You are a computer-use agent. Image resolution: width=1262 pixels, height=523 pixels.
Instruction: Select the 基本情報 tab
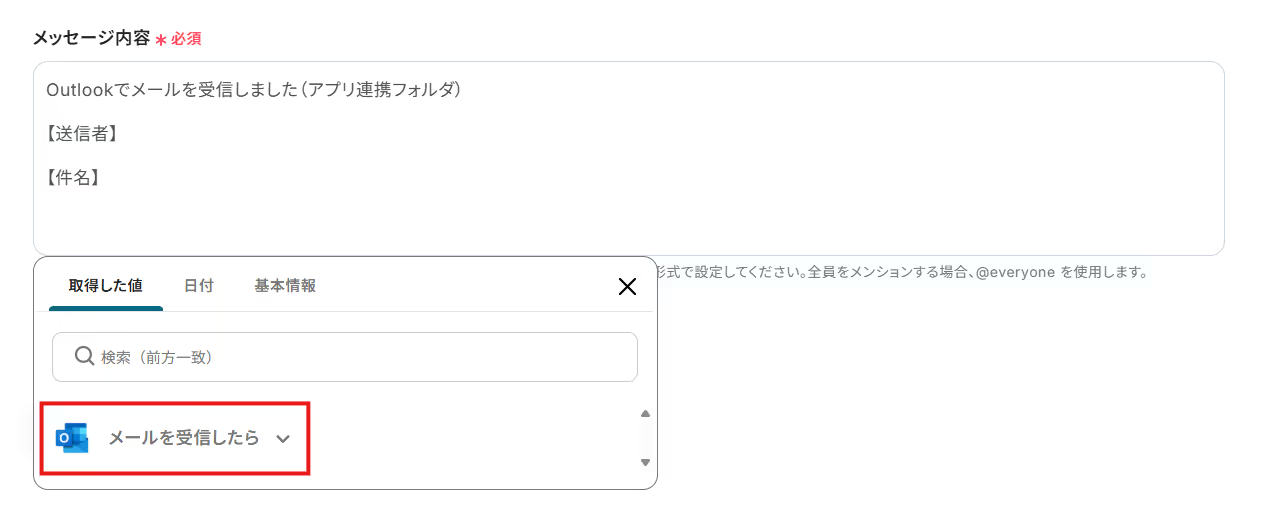[x=285, y=286]
